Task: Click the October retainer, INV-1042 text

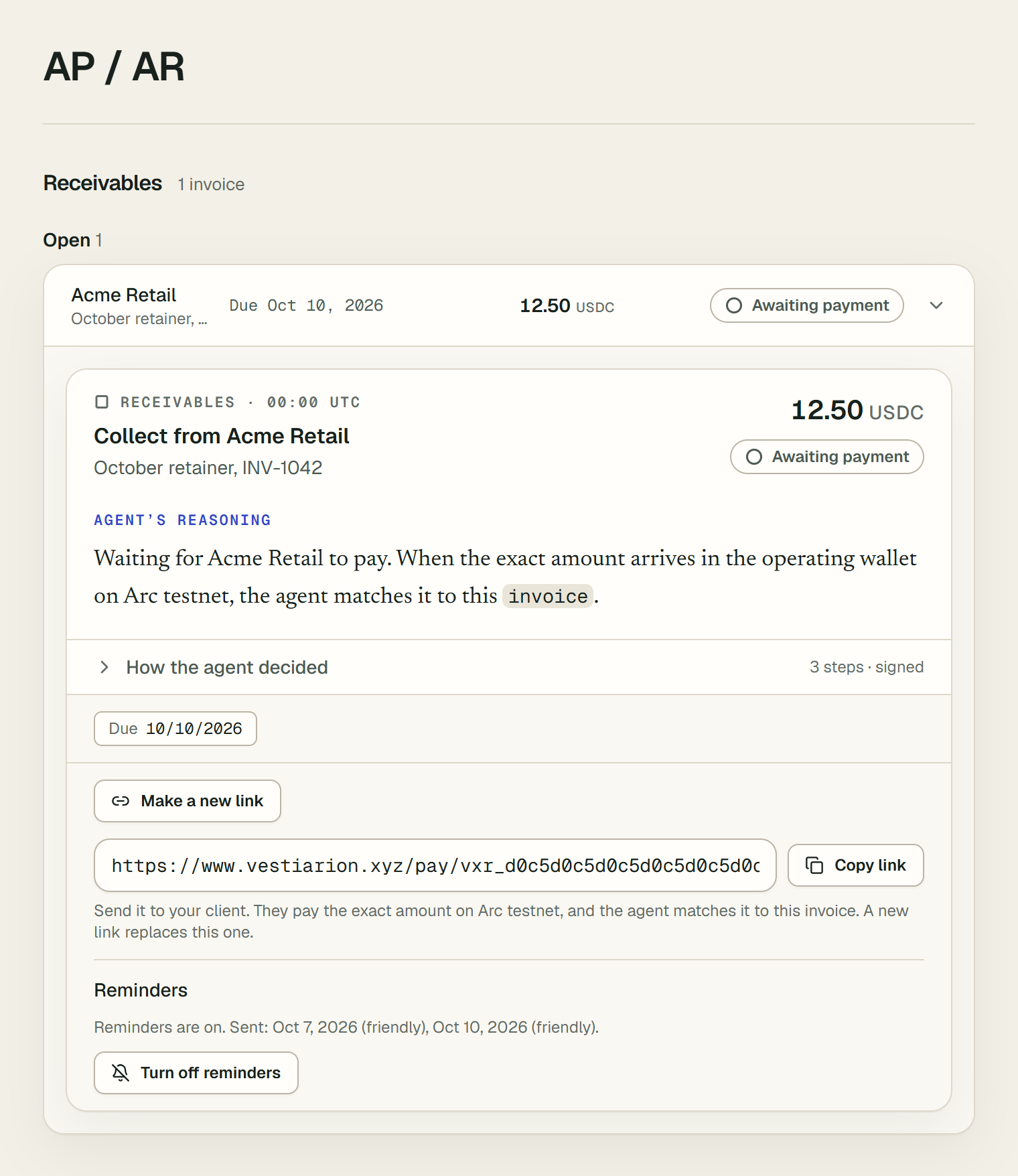Action: tap(208, 467)
